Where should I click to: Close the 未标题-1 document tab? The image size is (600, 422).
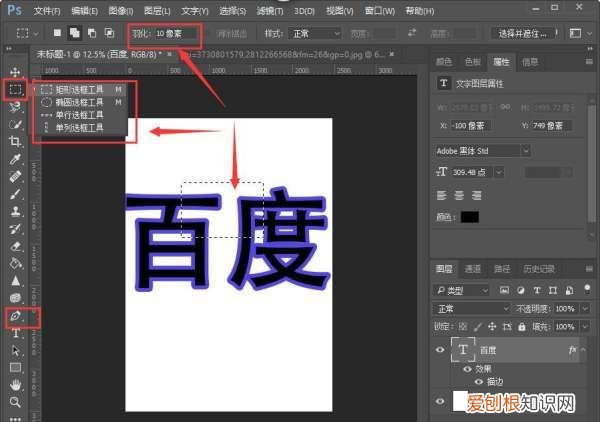coord(169,54)
